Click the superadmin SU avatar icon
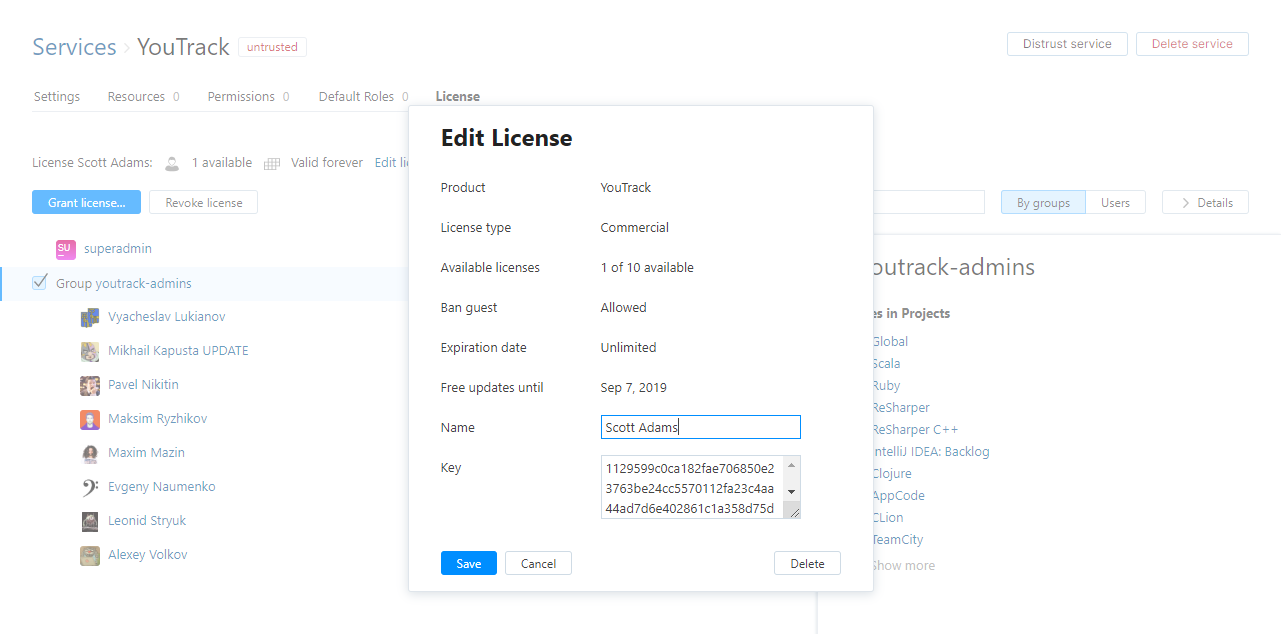1281x634 pixels. [65, 249]
